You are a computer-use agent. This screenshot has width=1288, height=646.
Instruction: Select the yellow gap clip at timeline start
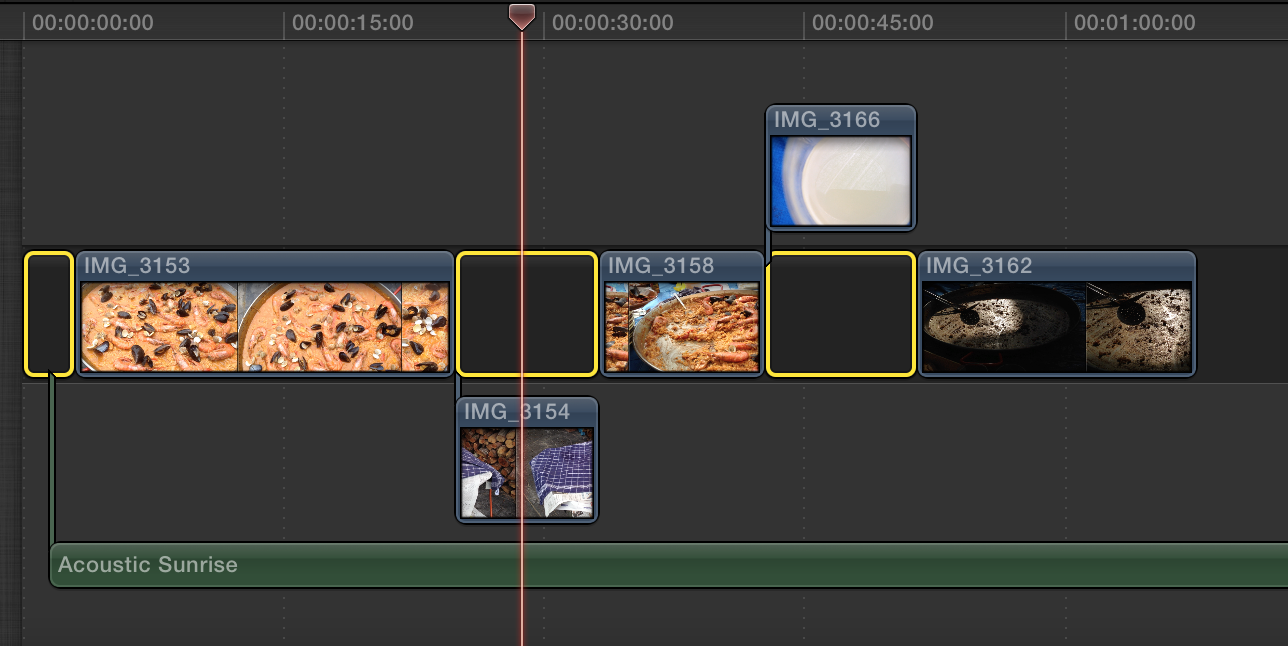coord(46,315)
